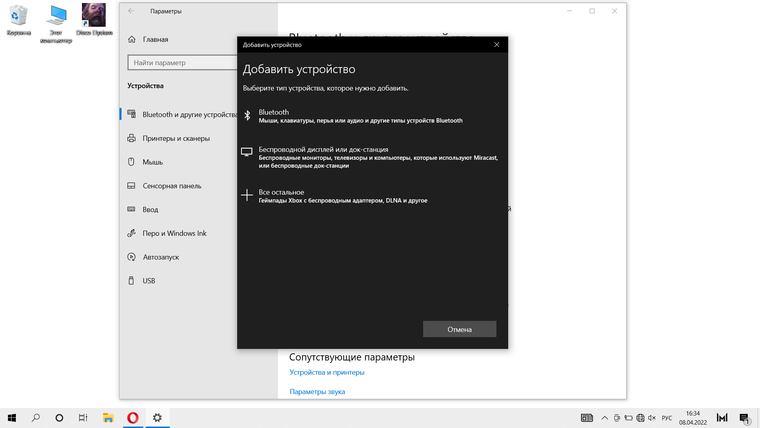
Task: Click Settings gear on taskbar
Action: point(157,418)
